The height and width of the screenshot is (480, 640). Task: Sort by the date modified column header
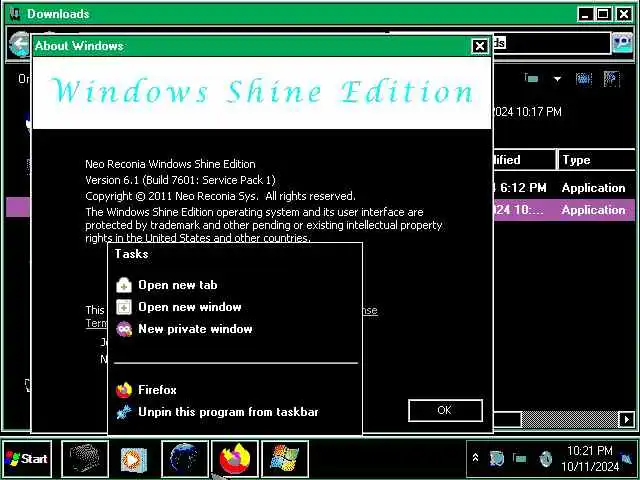point(524,160)
